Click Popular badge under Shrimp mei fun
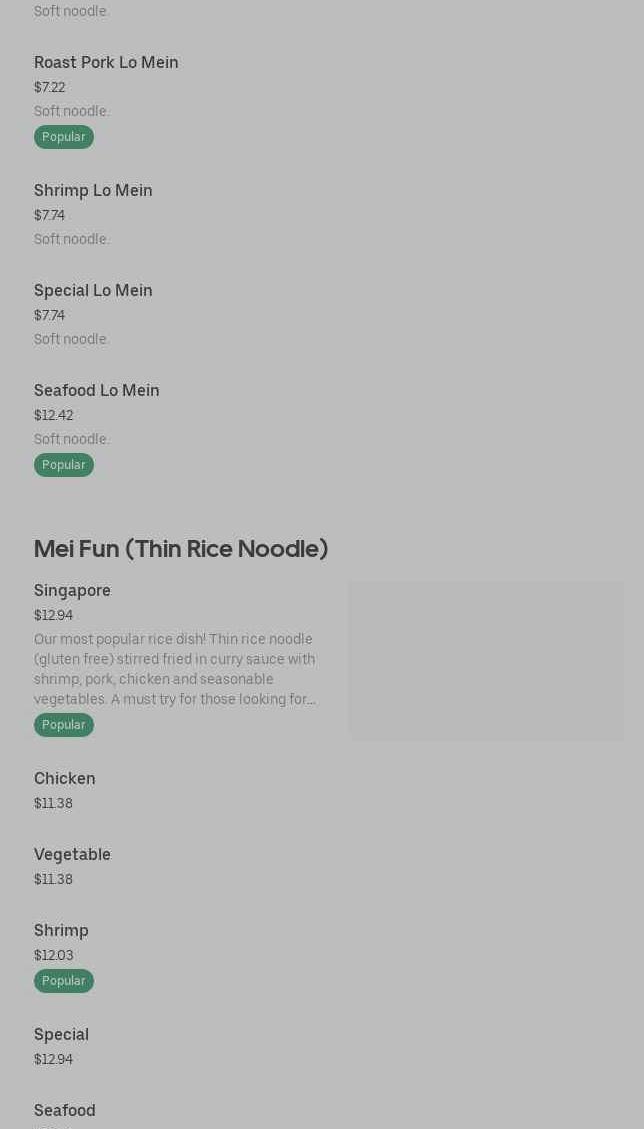 [x=64, y=981]
